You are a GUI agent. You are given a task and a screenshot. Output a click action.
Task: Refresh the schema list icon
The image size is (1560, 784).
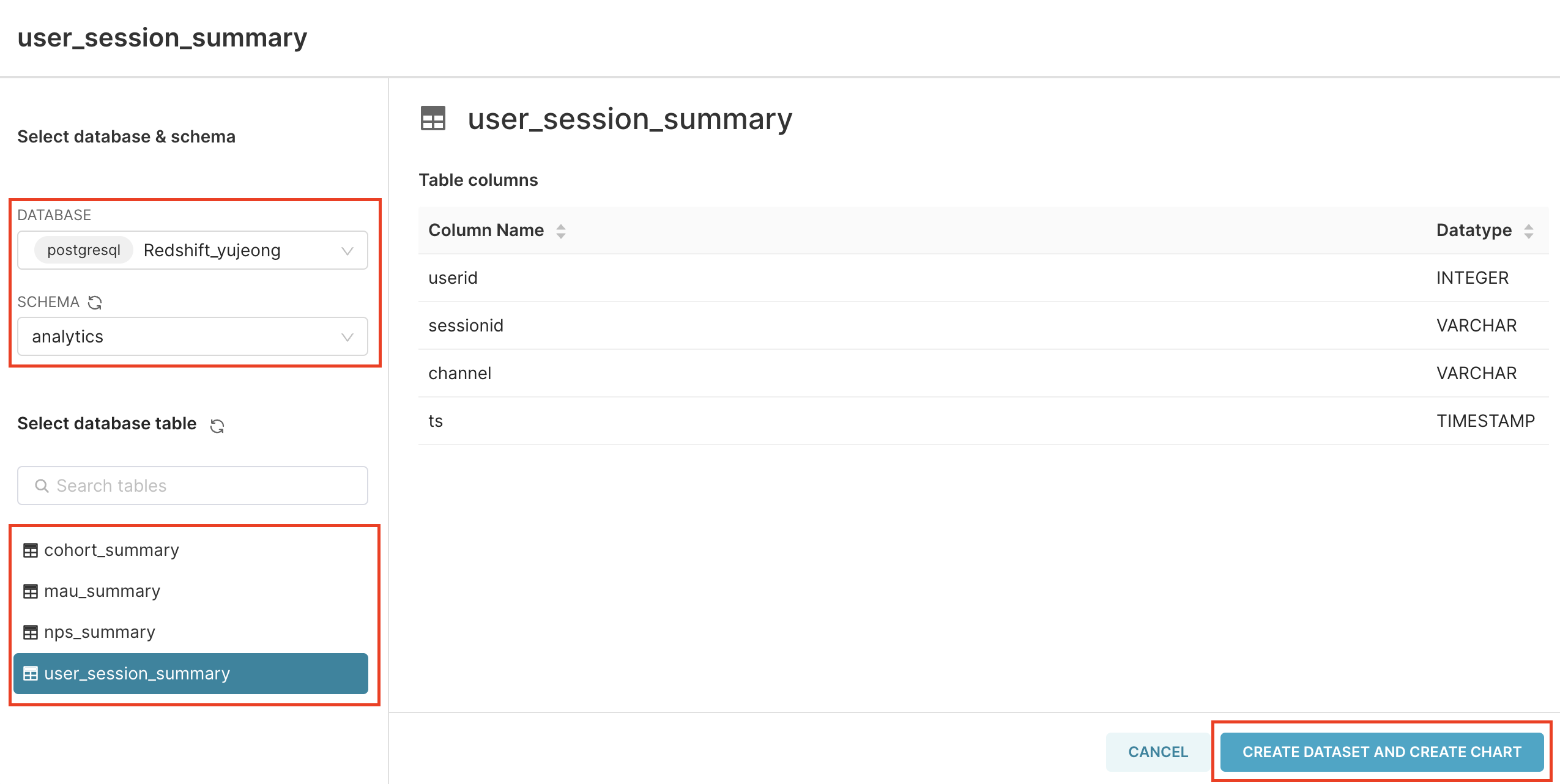pyautogui.click(x=95, y=302)
